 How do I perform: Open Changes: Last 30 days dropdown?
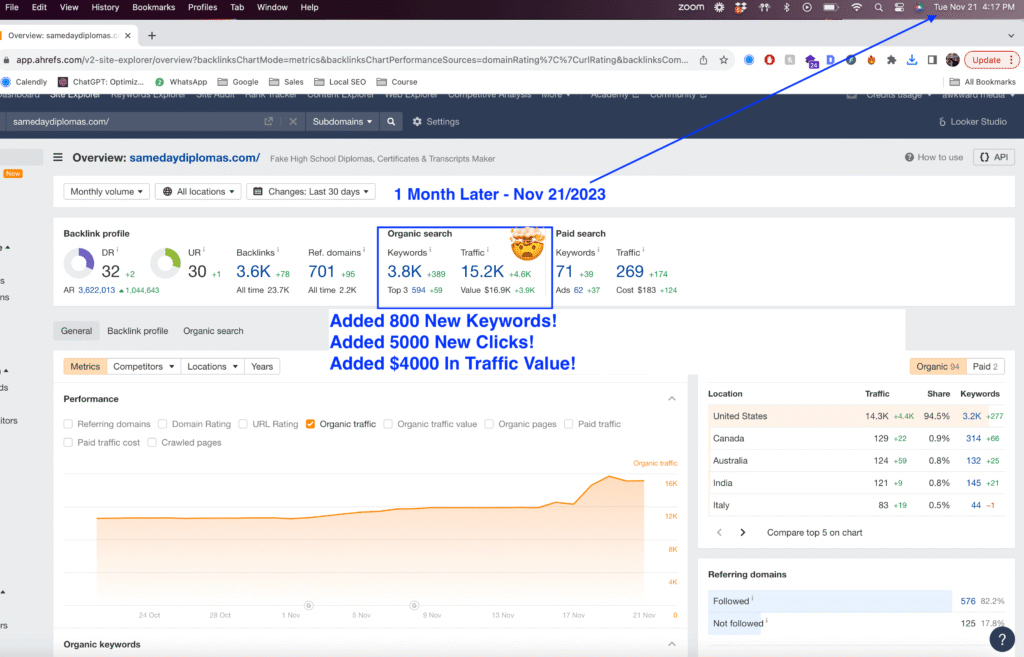click(x=311, y=191)
